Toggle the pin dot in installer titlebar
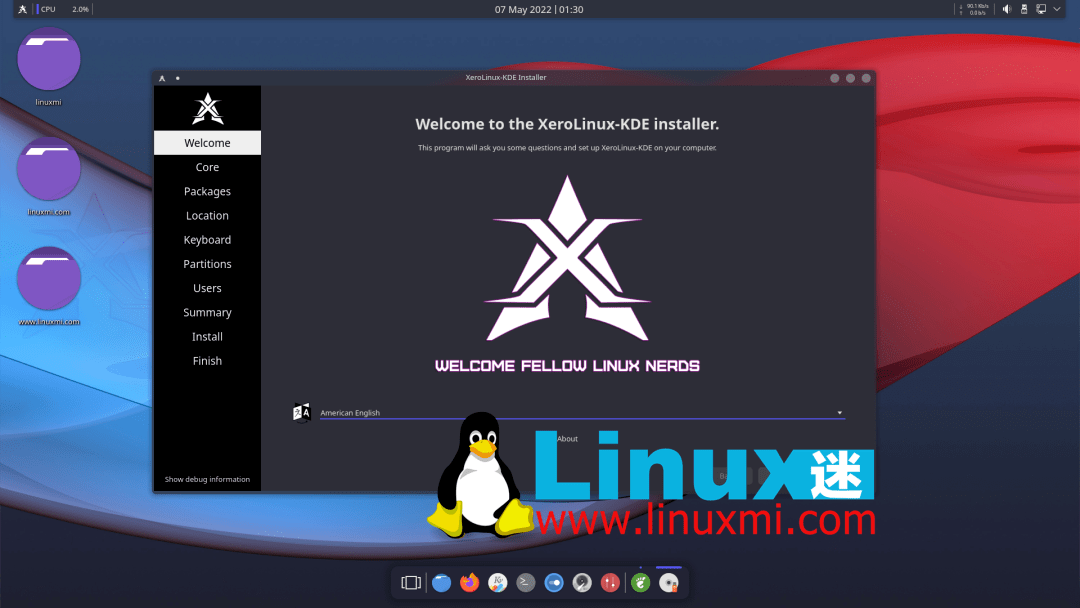Screen dimensions: 1080x608 pyautogui.click(x=178, y=78)
